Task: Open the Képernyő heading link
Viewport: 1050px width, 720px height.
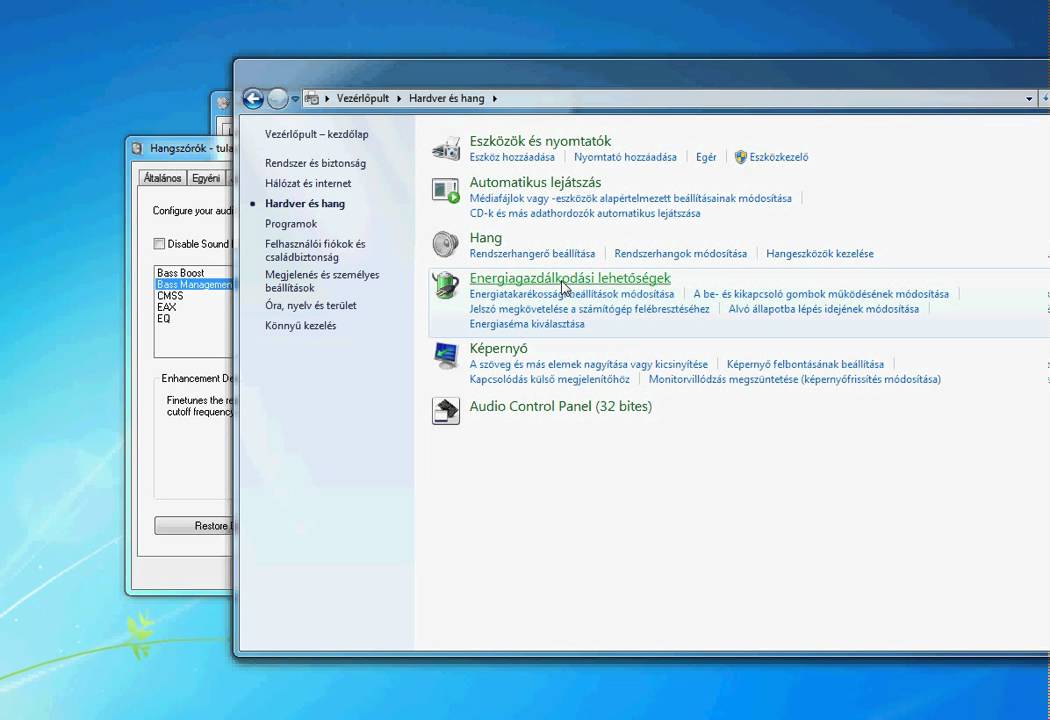Action: pos(498,348)
